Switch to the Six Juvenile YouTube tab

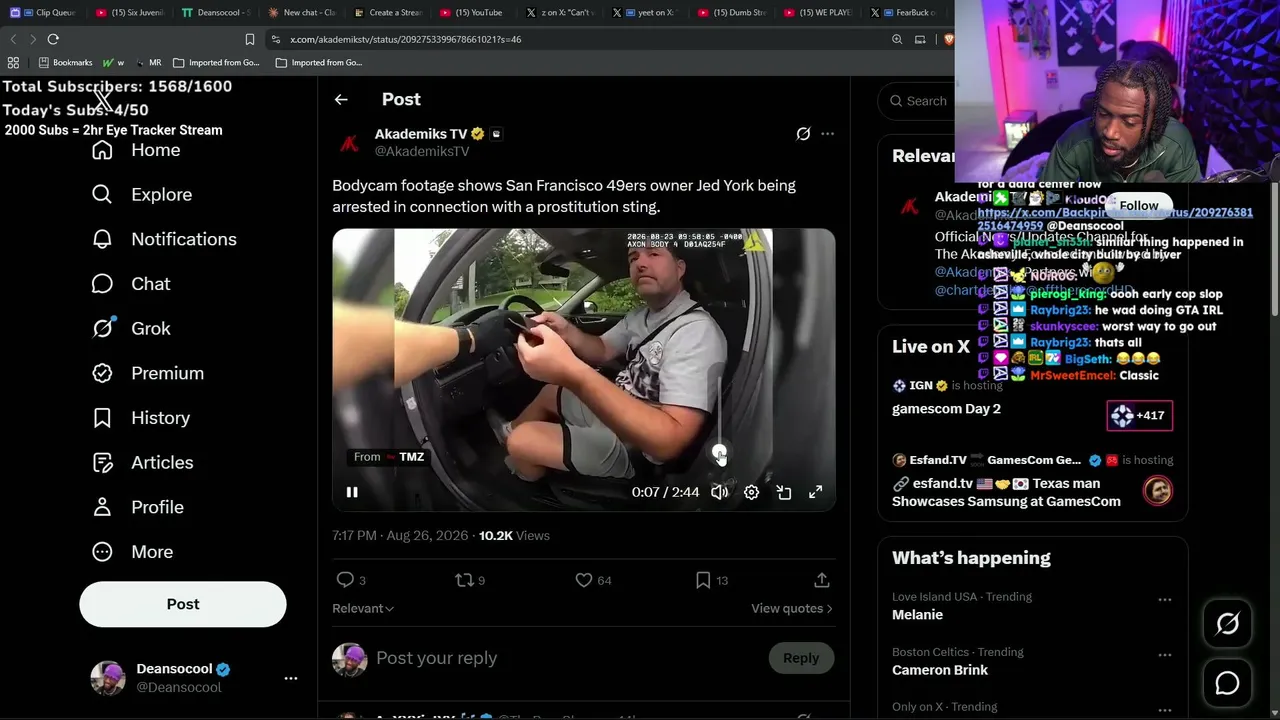click(131, 13)
